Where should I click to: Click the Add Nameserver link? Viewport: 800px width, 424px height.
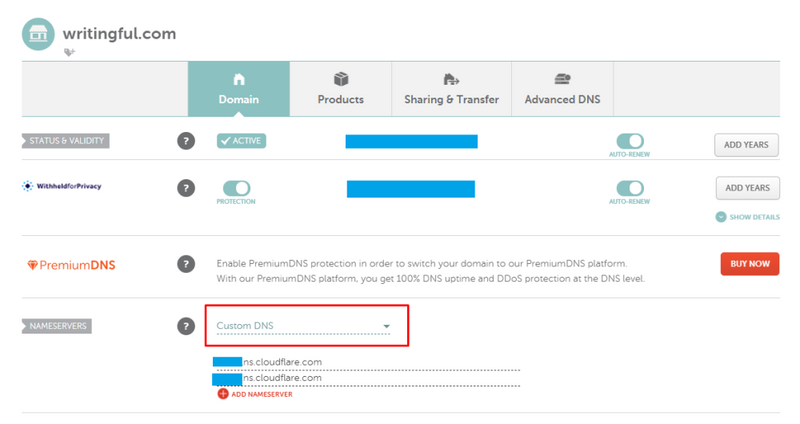262,394
